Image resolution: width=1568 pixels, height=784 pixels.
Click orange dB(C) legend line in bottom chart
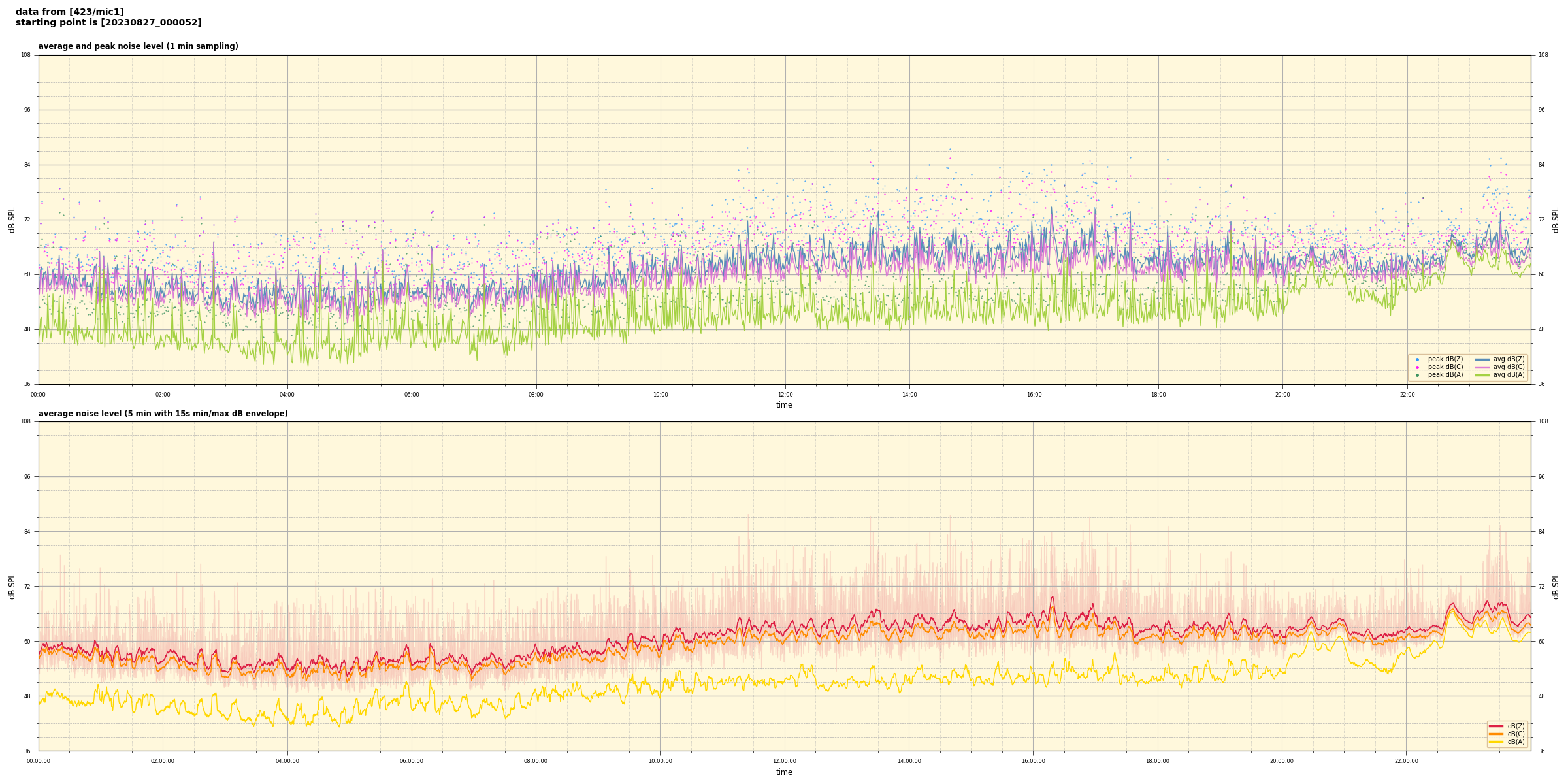[1496, 734]
